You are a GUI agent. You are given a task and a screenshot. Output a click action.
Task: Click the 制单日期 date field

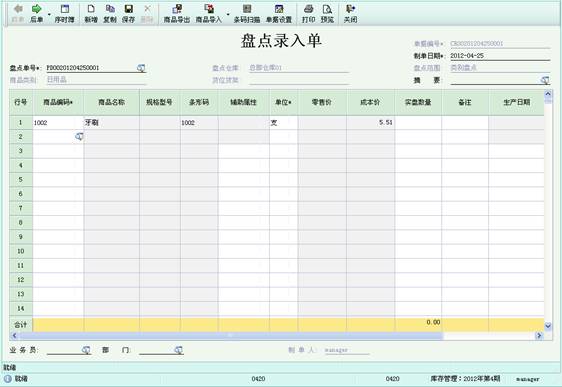tap(500, 56)
